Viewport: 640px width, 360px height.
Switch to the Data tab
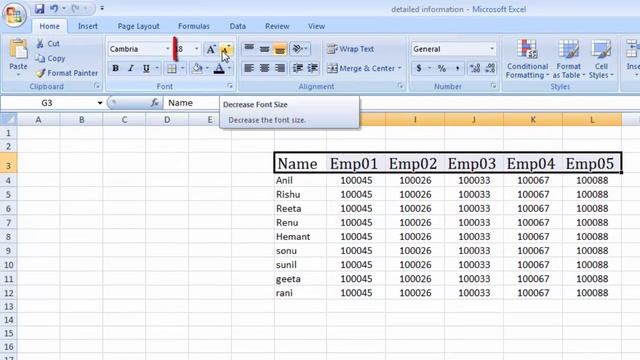(238, 26)
